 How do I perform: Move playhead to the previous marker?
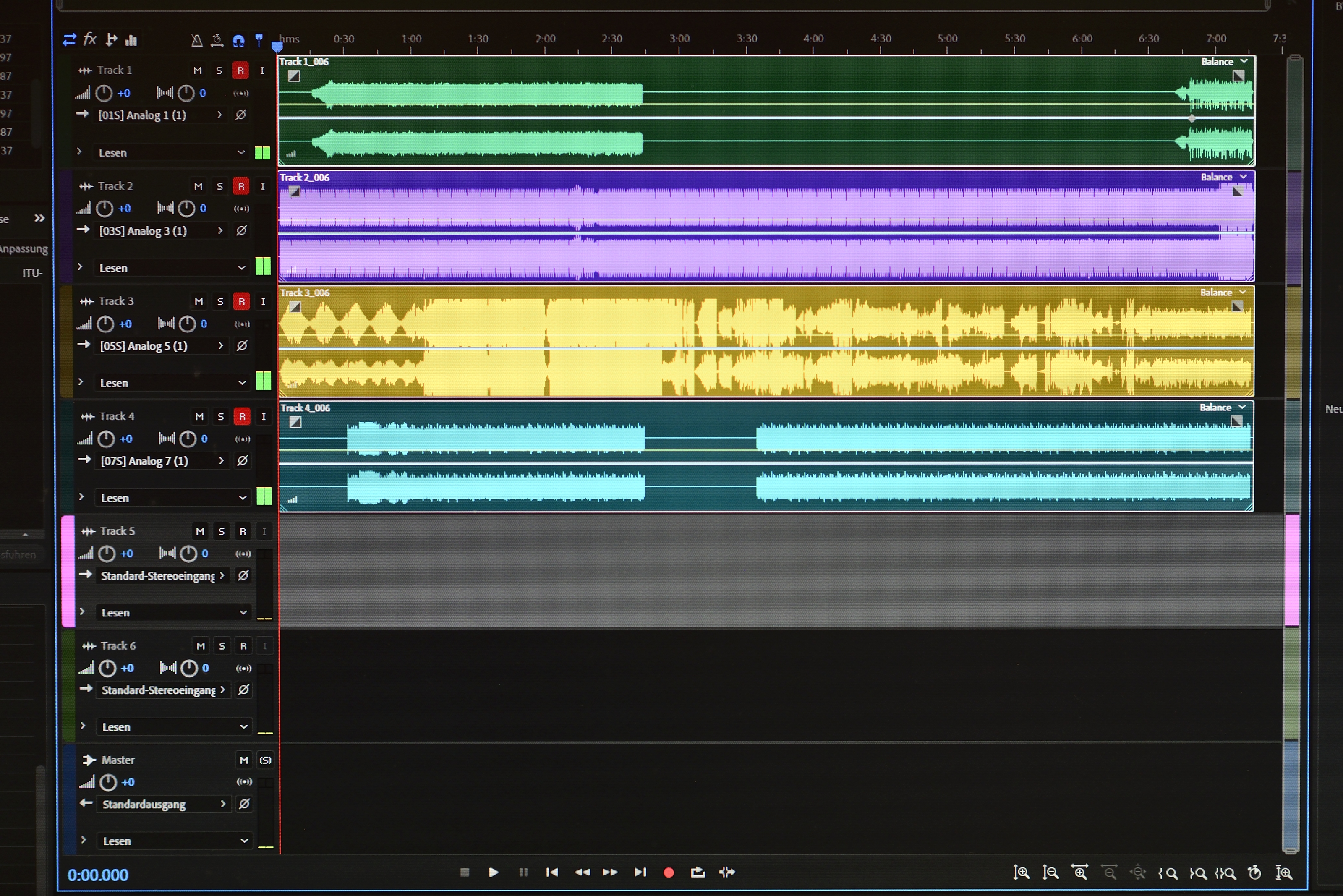click(552, 872)
